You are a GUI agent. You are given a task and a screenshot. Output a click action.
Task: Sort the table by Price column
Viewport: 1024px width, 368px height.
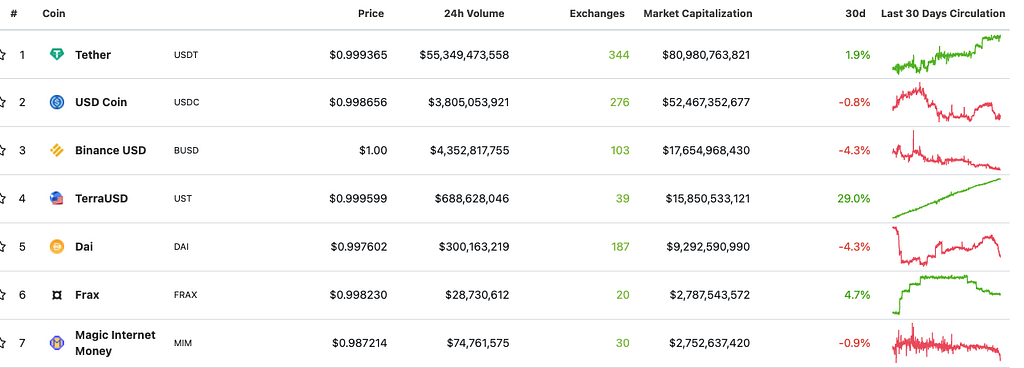(x=371, y=13)
